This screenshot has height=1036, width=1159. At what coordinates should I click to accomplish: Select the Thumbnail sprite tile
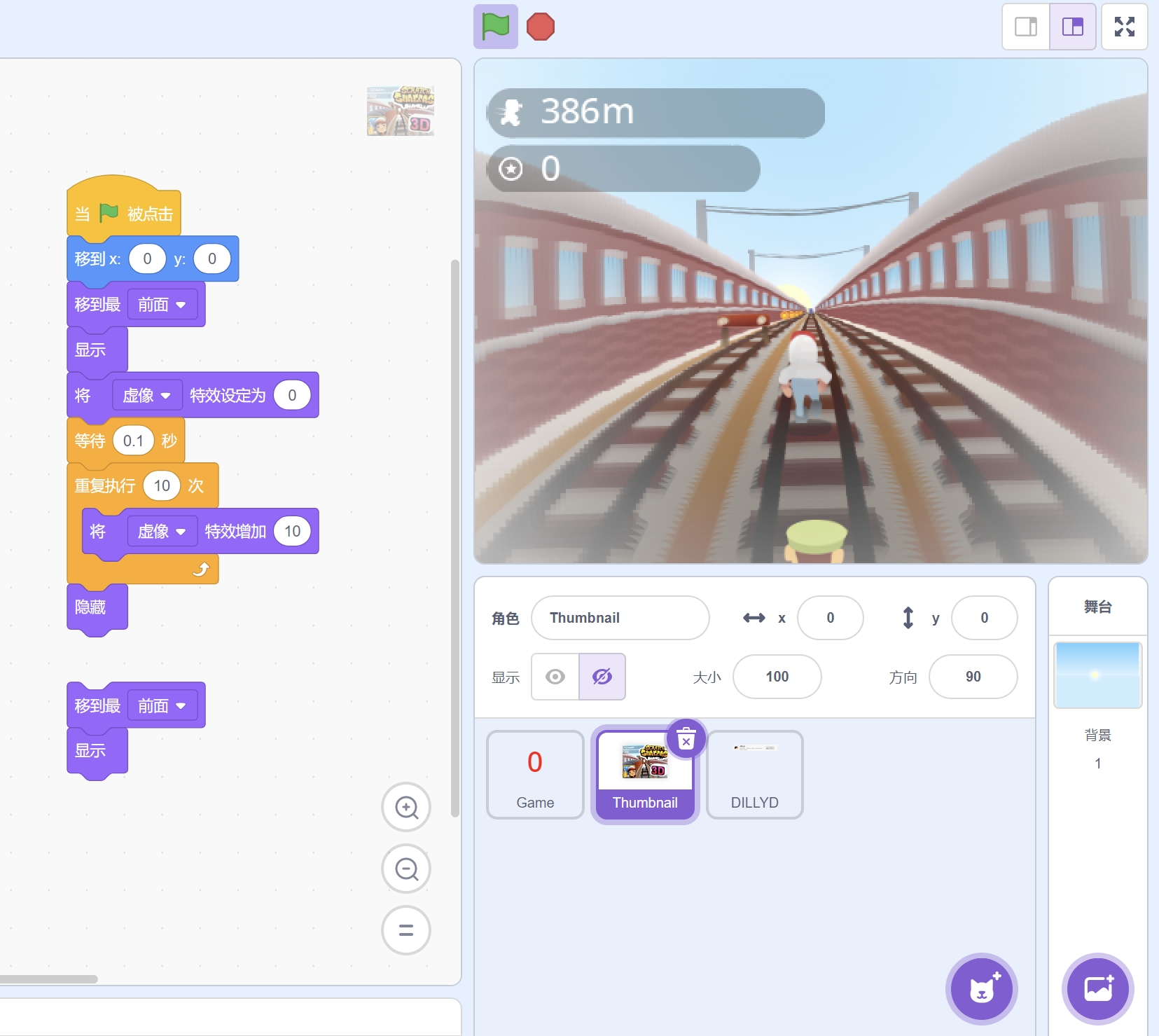click(x=645, y=775)
